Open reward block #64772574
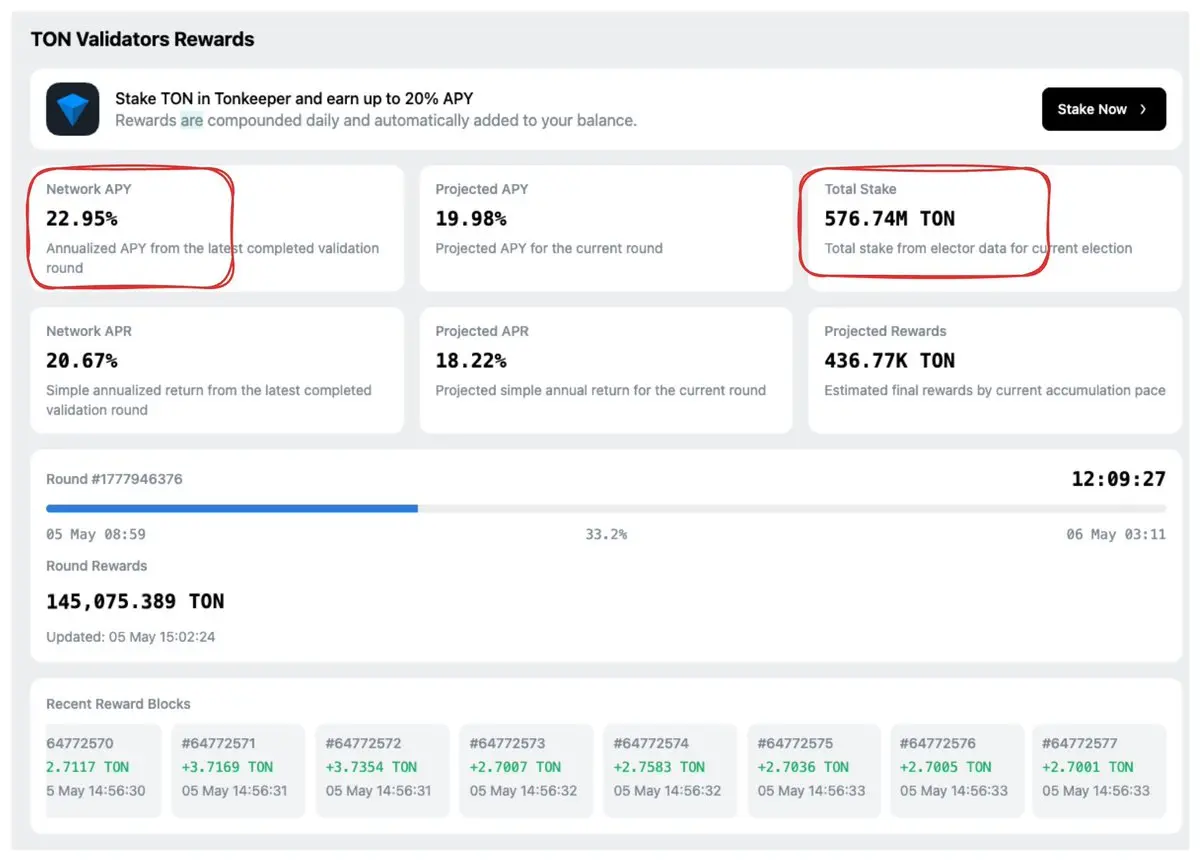This screenshot has height=861, width=1200. tap(670, 771)
